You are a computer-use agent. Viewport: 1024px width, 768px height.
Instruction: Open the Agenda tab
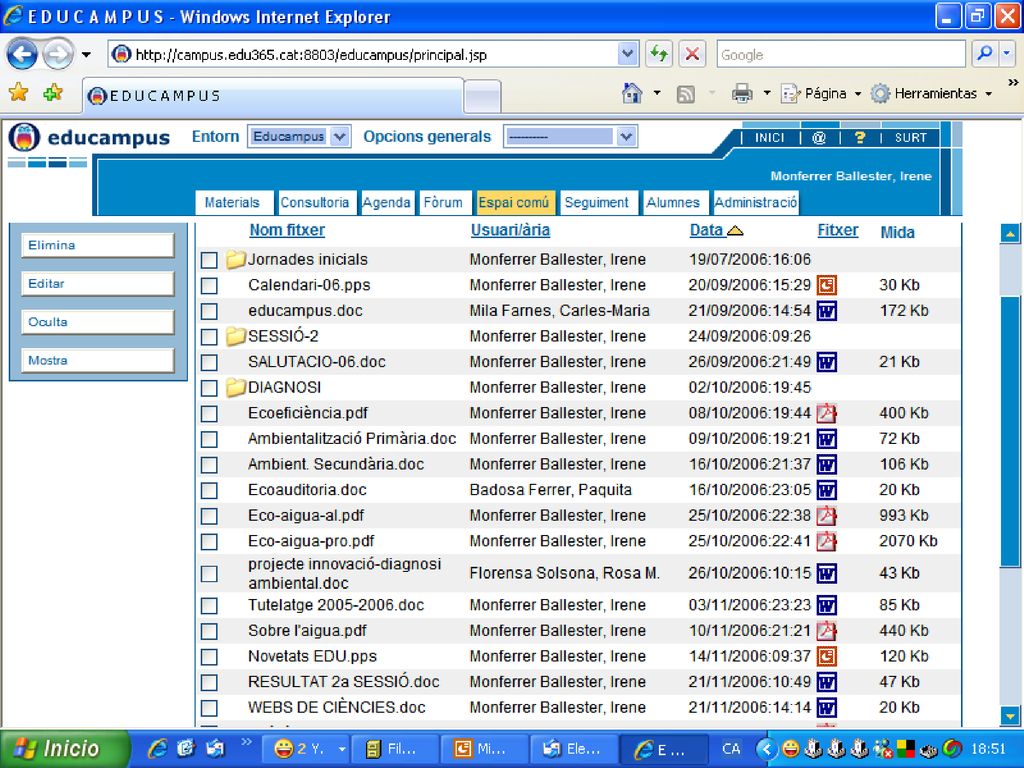pos(387,202)
